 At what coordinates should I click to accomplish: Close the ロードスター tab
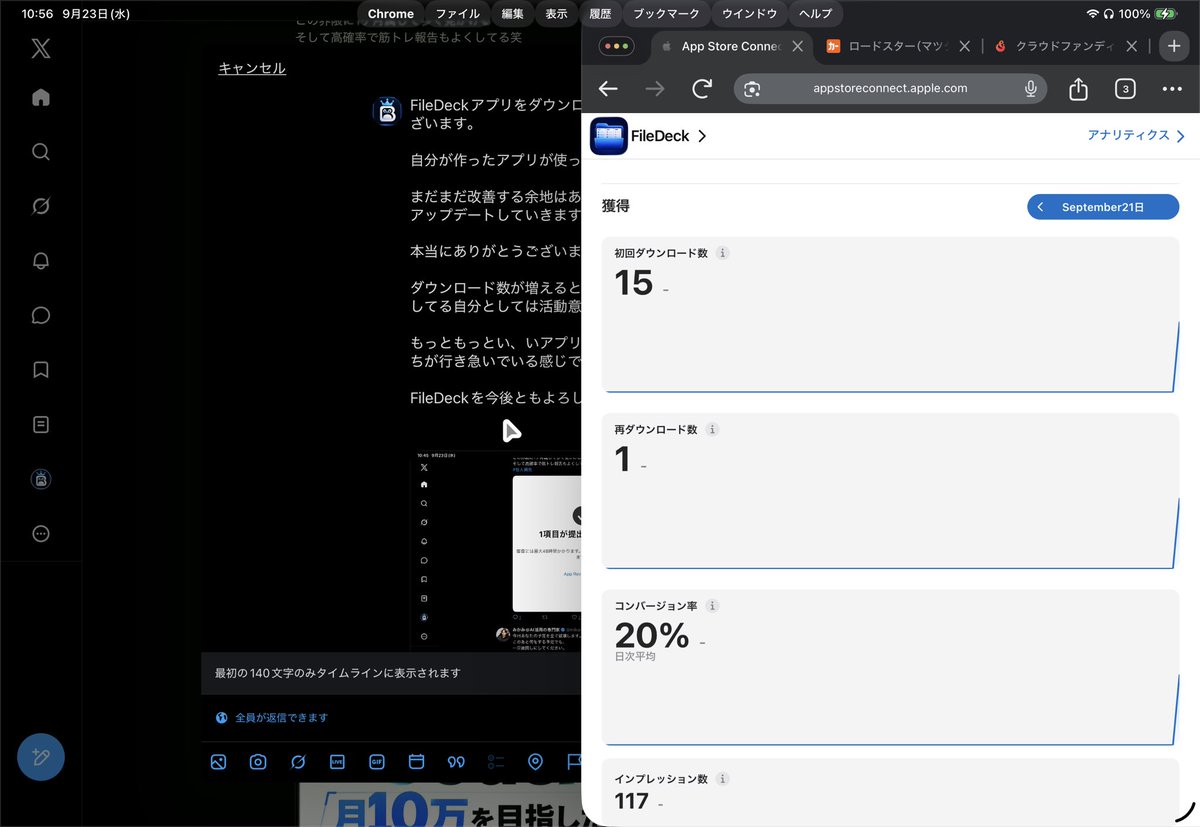point(964,46)
